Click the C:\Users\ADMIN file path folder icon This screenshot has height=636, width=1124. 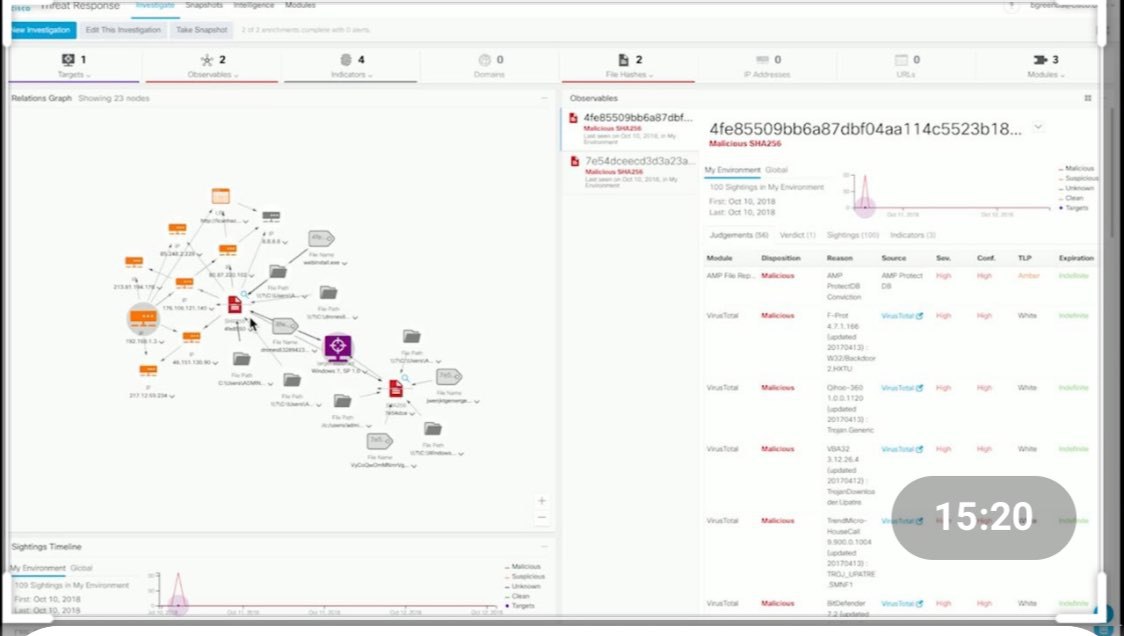click(x=242, y=359)
